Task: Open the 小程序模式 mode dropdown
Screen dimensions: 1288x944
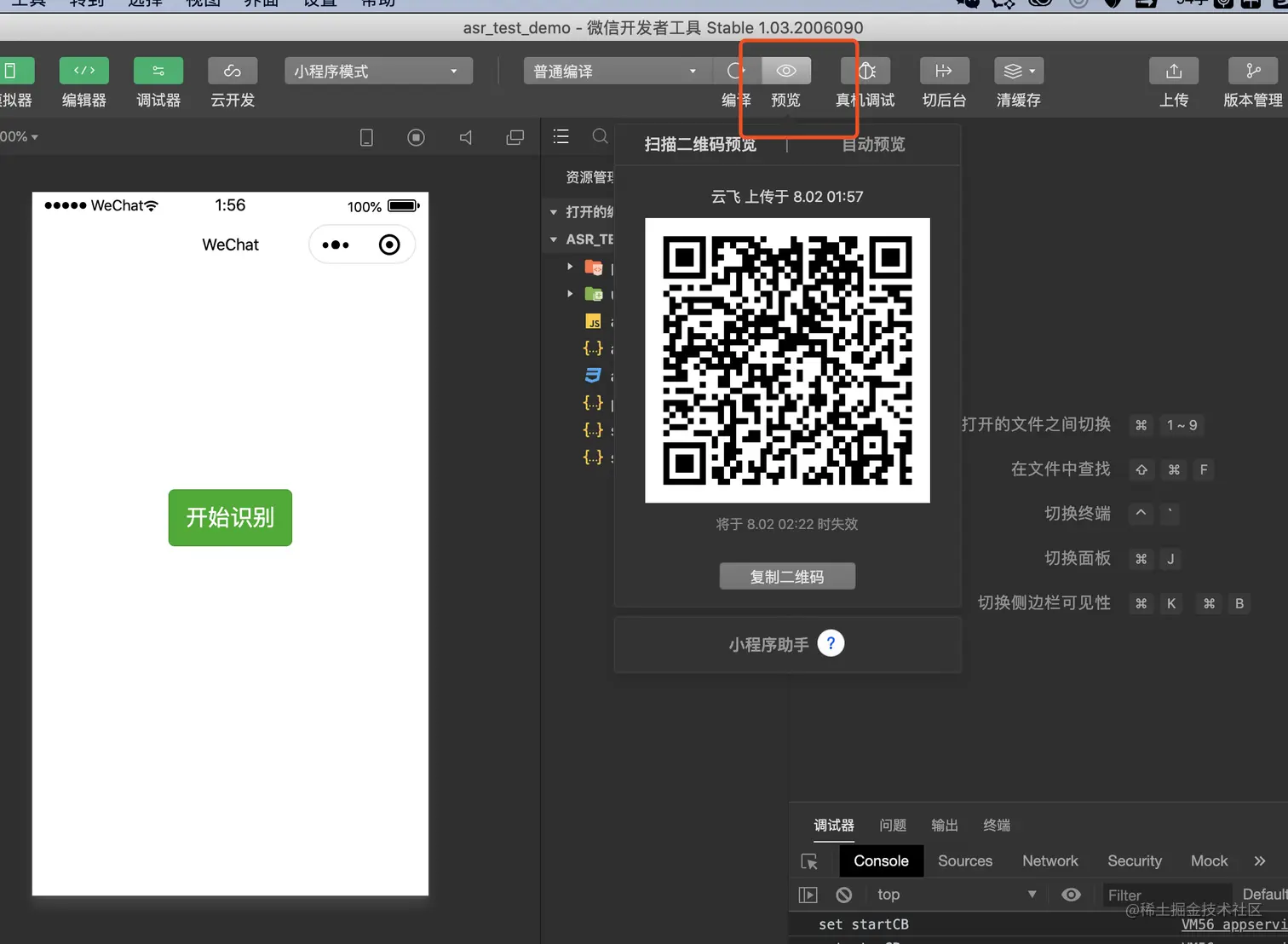Action: click(378, 71)
